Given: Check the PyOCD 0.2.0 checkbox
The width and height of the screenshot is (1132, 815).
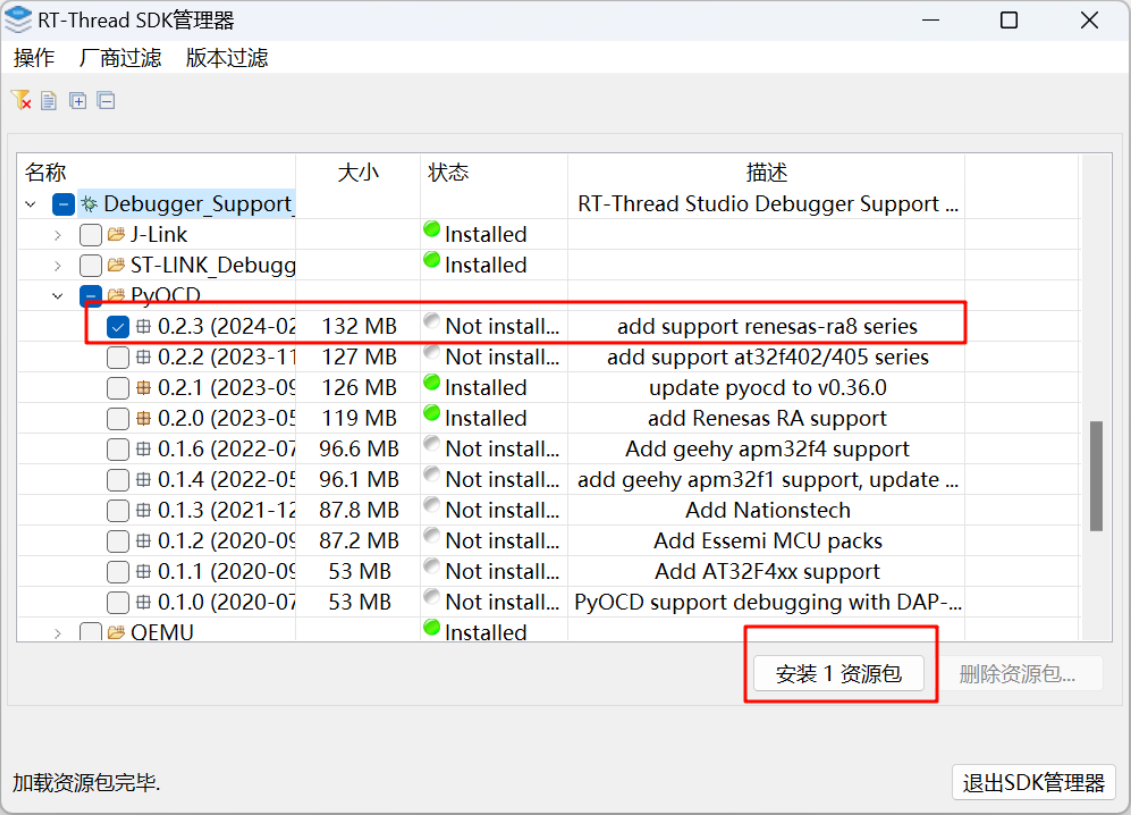Looking at the screenshot, I should tap(118, 418).
